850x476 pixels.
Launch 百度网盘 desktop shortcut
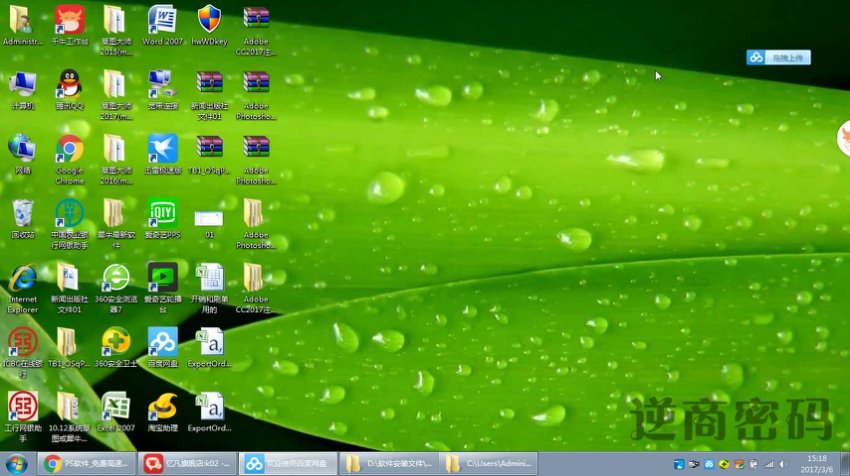tap(163, 348)
